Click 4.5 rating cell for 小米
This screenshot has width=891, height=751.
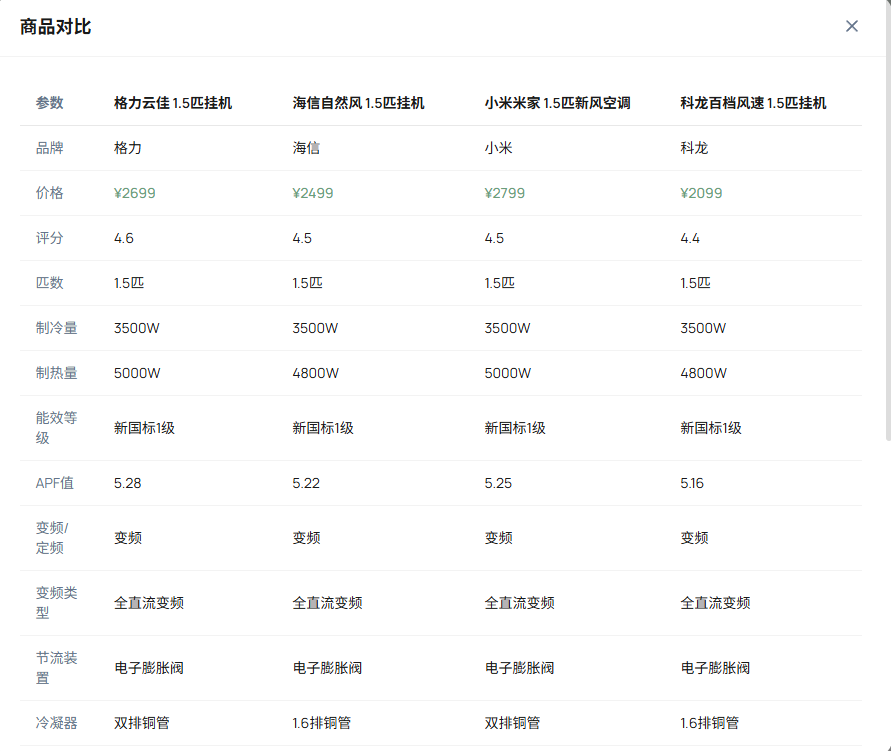(x=494, y=238)
